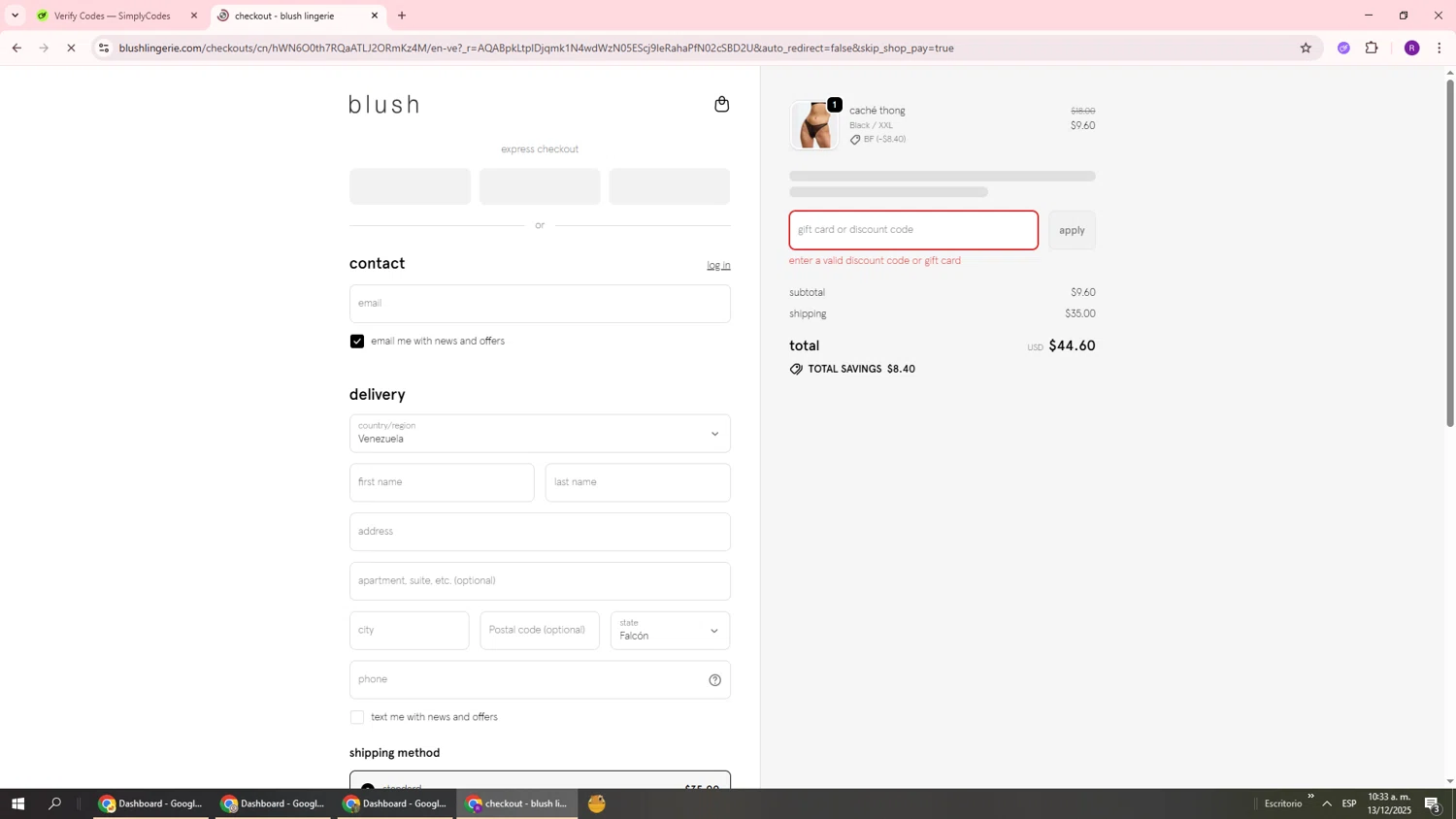The height and width of the screenshot is (819, 1456).
Task: Open the third Dashboard Chrome taskbar window
Action: tap(395, 803)
